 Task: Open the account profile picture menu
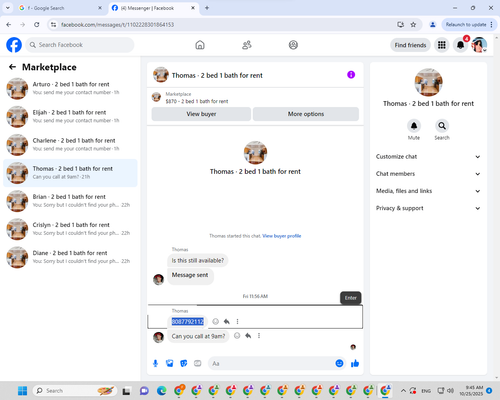point(479,45)
